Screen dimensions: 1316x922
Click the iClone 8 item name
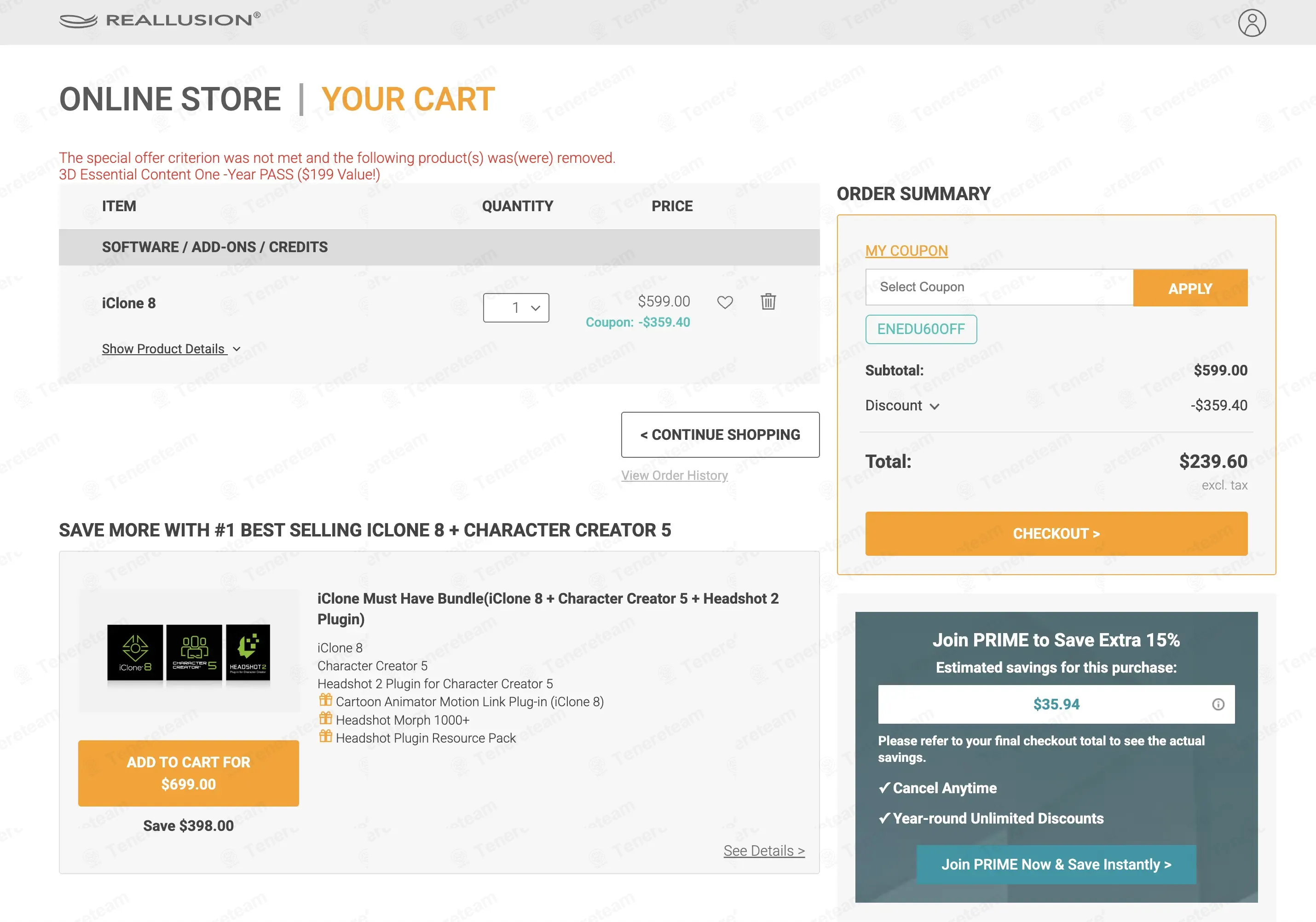pyautogui.click(x=129, y=303)
